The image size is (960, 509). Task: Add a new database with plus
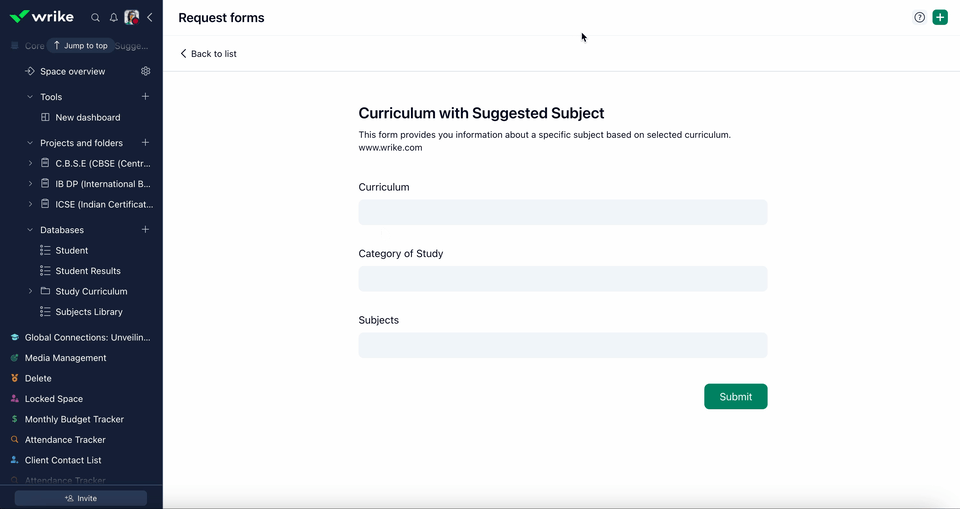[x=145, y=229]
